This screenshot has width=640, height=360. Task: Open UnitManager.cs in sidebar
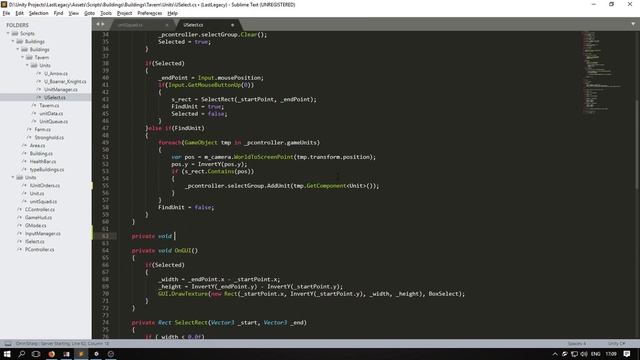pyautogui.click(x=61, y=89)
